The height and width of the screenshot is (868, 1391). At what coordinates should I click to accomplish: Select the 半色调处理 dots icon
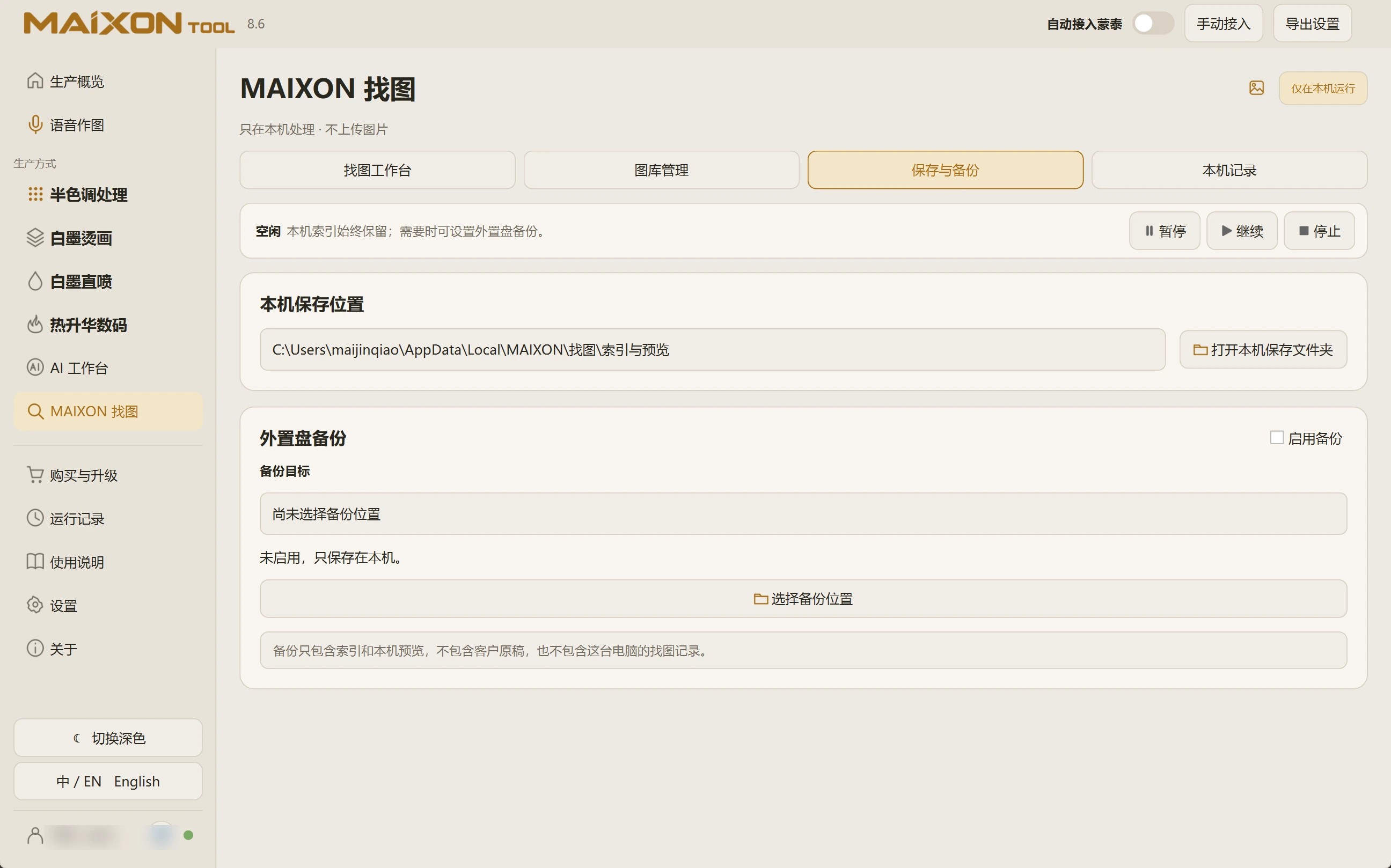[35, 194]
